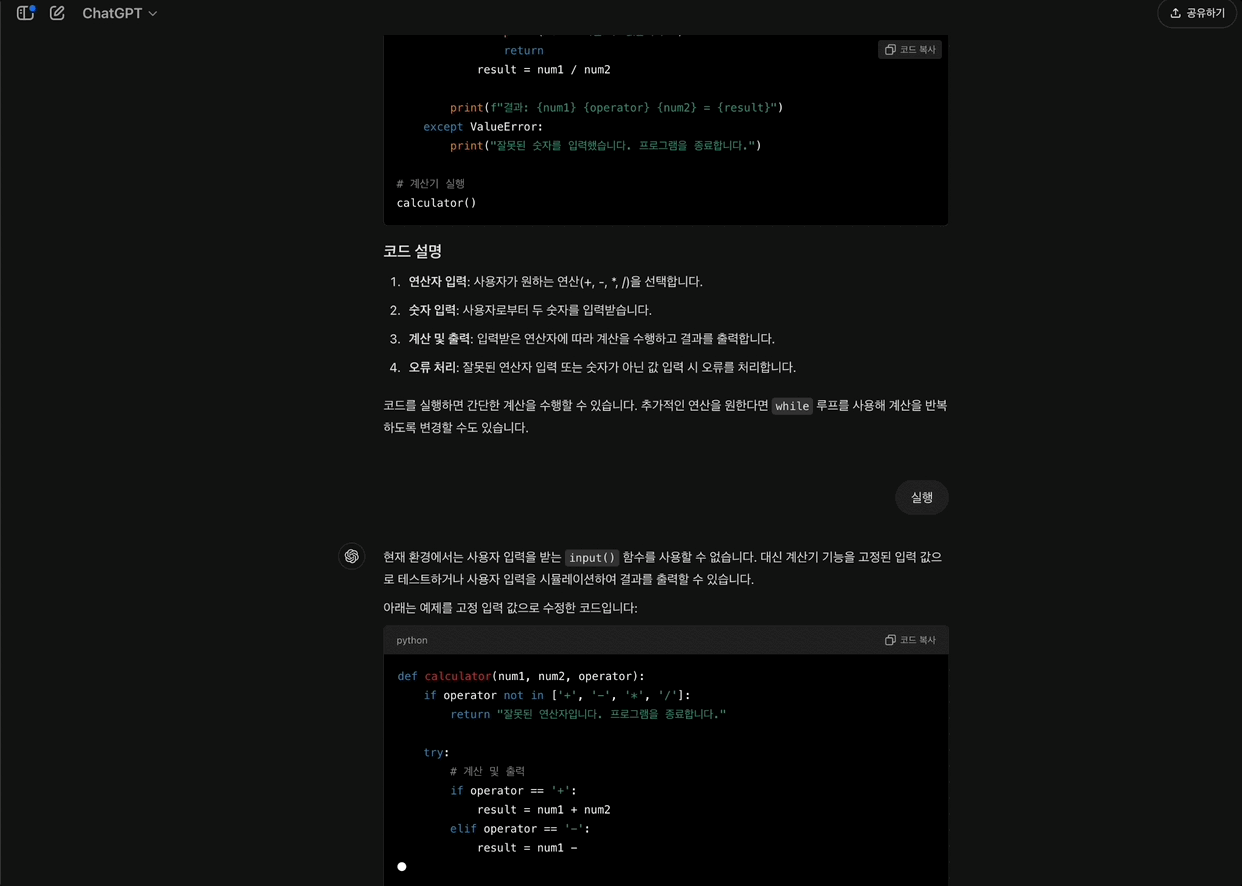
Task: Select the 실행 user message bubble
Action: 921,497
